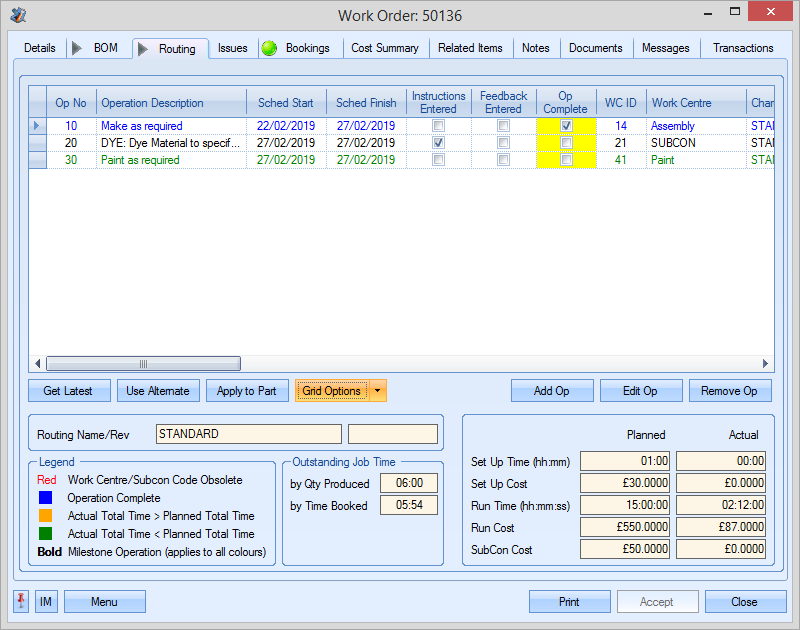Click the horizontal scrollbar under the grid

click(143, 363)
